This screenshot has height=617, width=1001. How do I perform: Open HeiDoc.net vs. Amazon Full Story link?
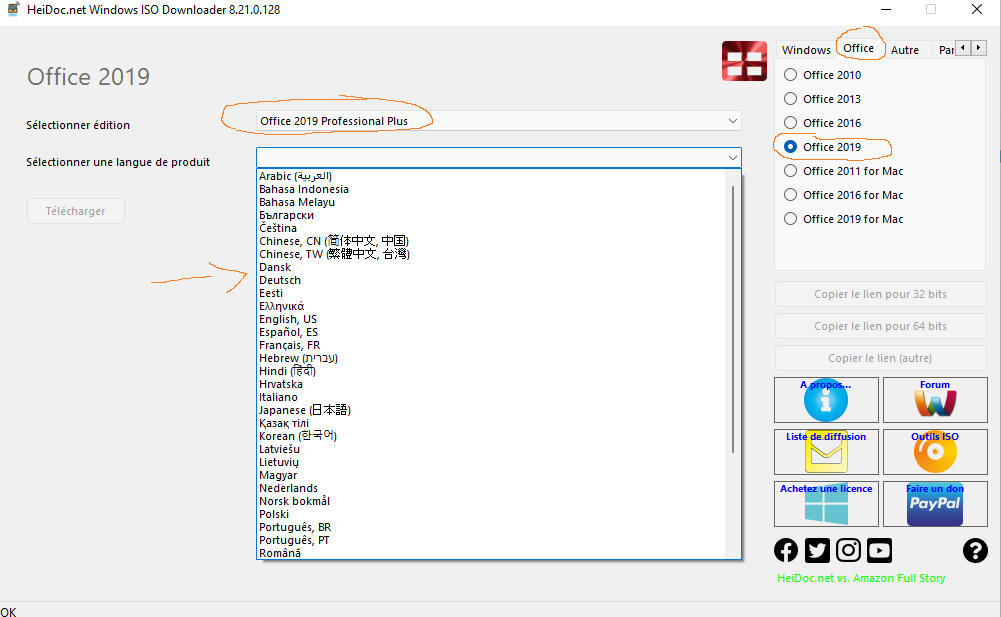[x=861, y=578]
